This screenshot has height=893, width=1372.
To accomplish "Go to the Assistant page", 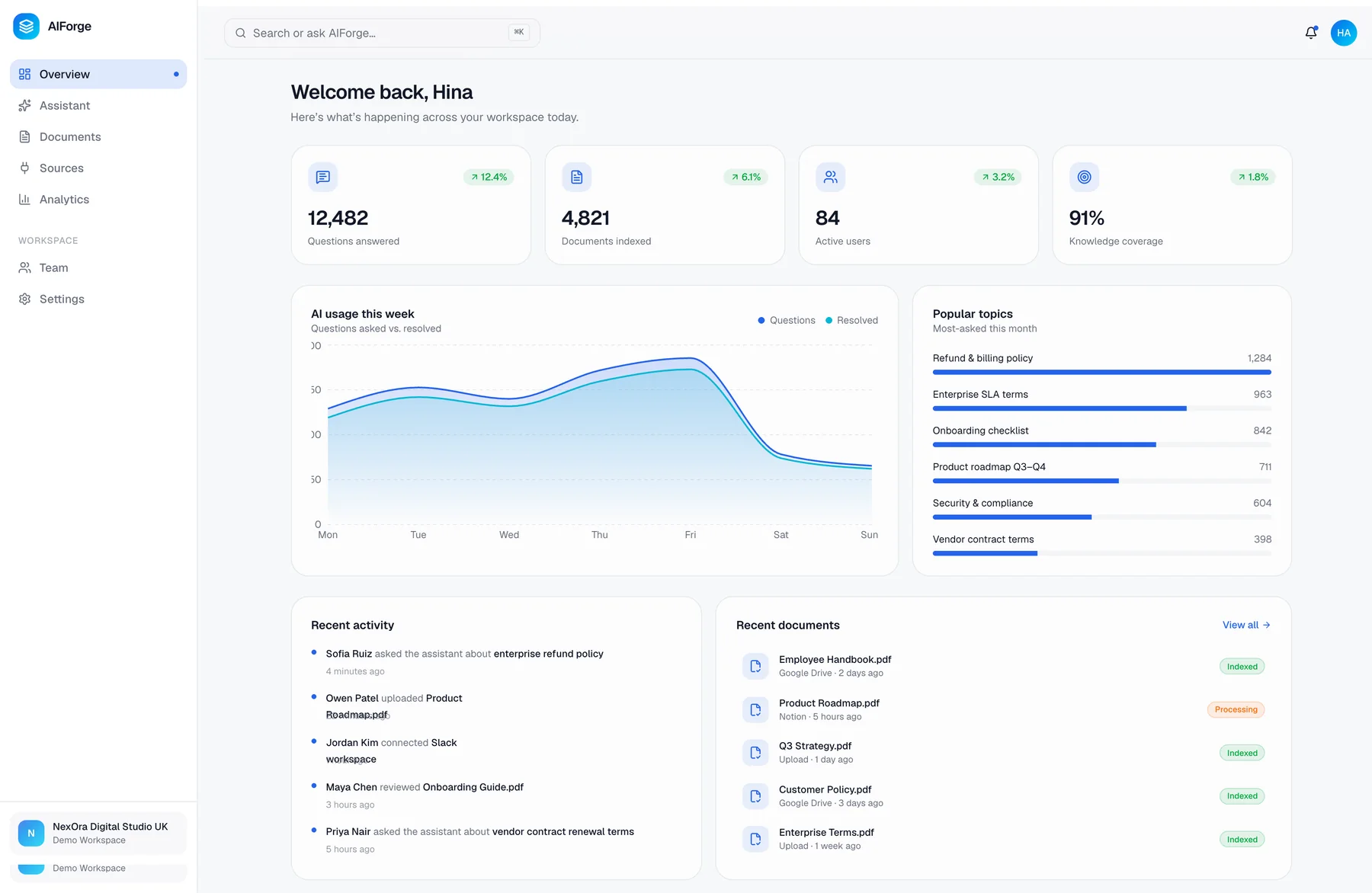I will (98, 105).
